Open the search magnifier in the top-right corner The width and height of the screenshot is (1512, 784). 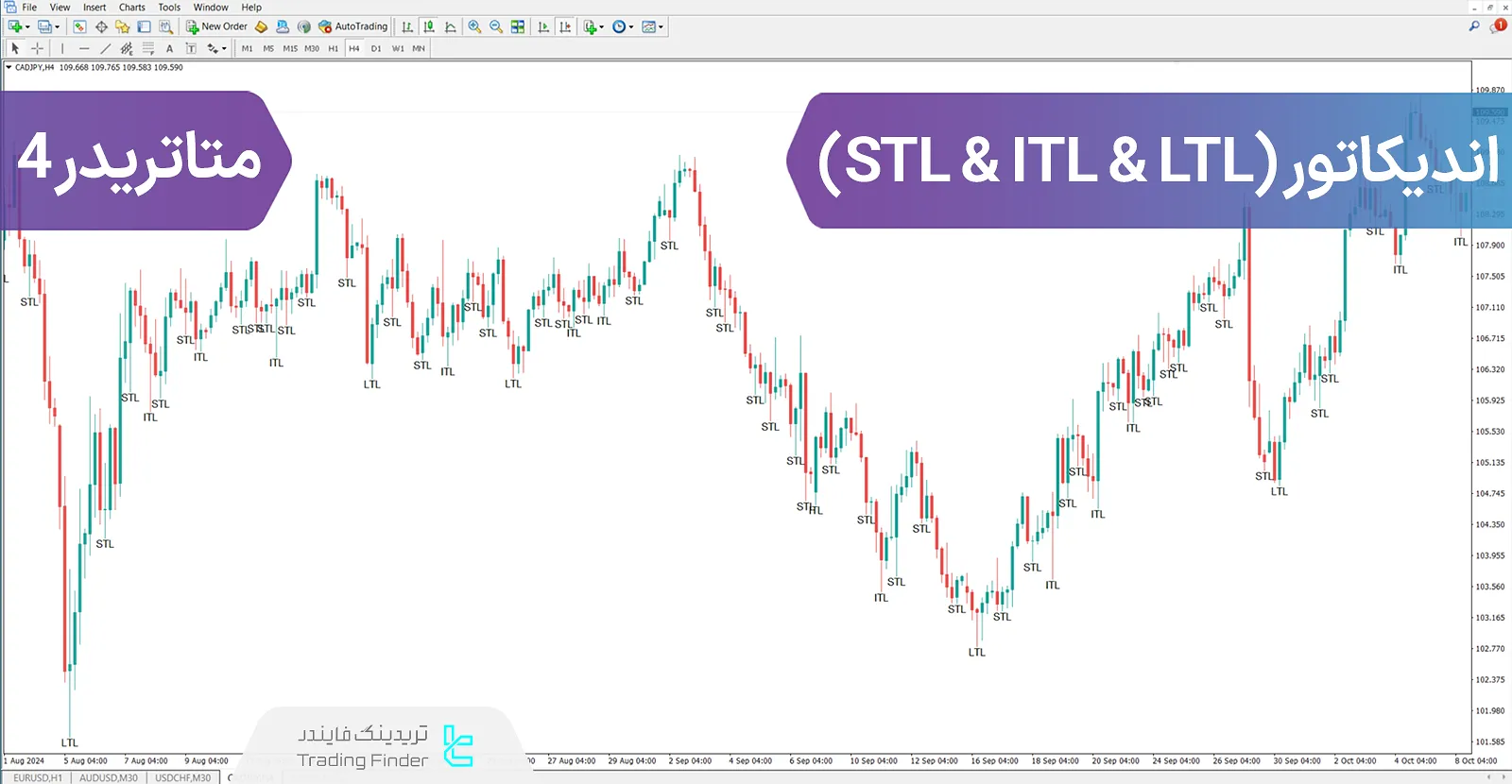tap(1474, 26)
